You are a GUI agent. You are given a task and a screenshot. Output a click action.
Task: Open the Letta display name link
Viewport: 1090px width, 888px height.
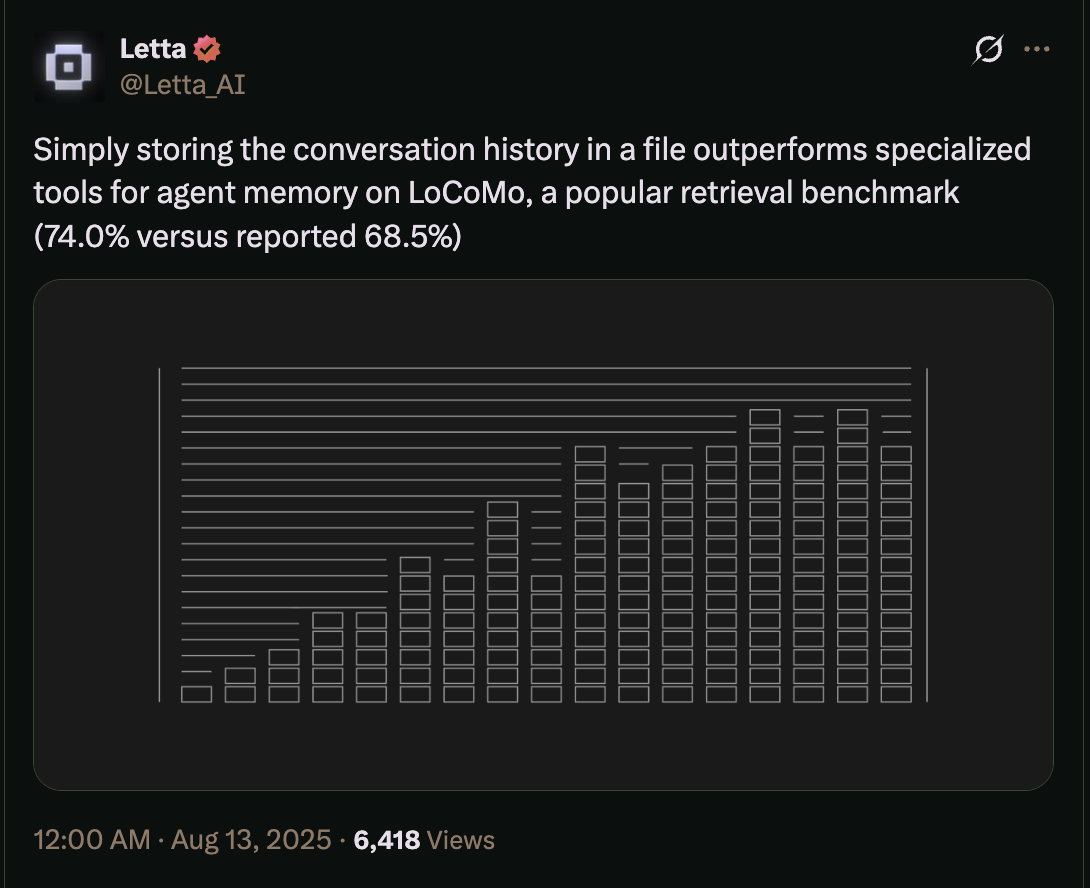coord(152,49)
